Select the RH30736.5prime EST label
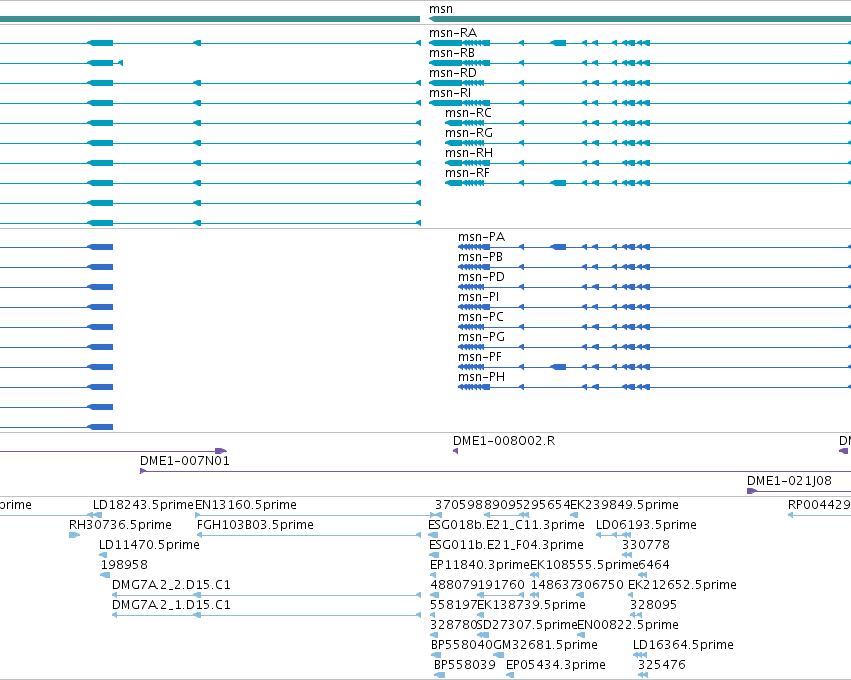 tap(120, 525)
